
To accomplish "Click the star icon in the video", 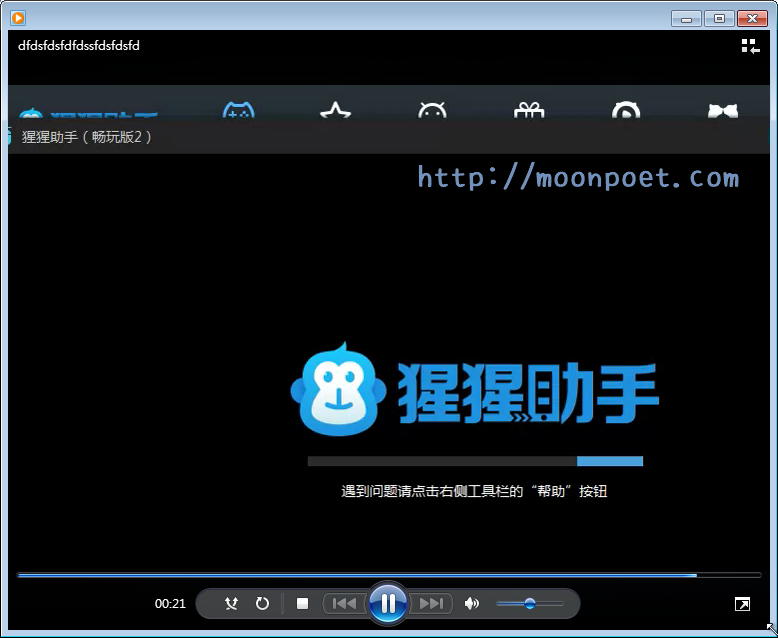I will (x=335, y=112).
